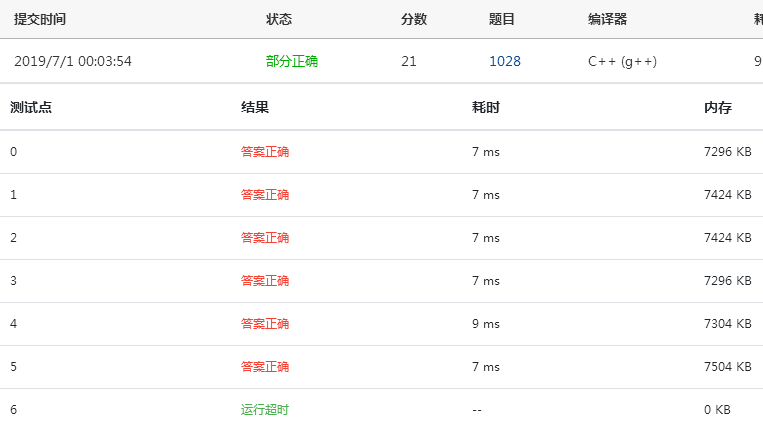The image size is (763, 429).
Task: Click the 分数 column header
Action: pyautogui.click(x=414, y=19)
